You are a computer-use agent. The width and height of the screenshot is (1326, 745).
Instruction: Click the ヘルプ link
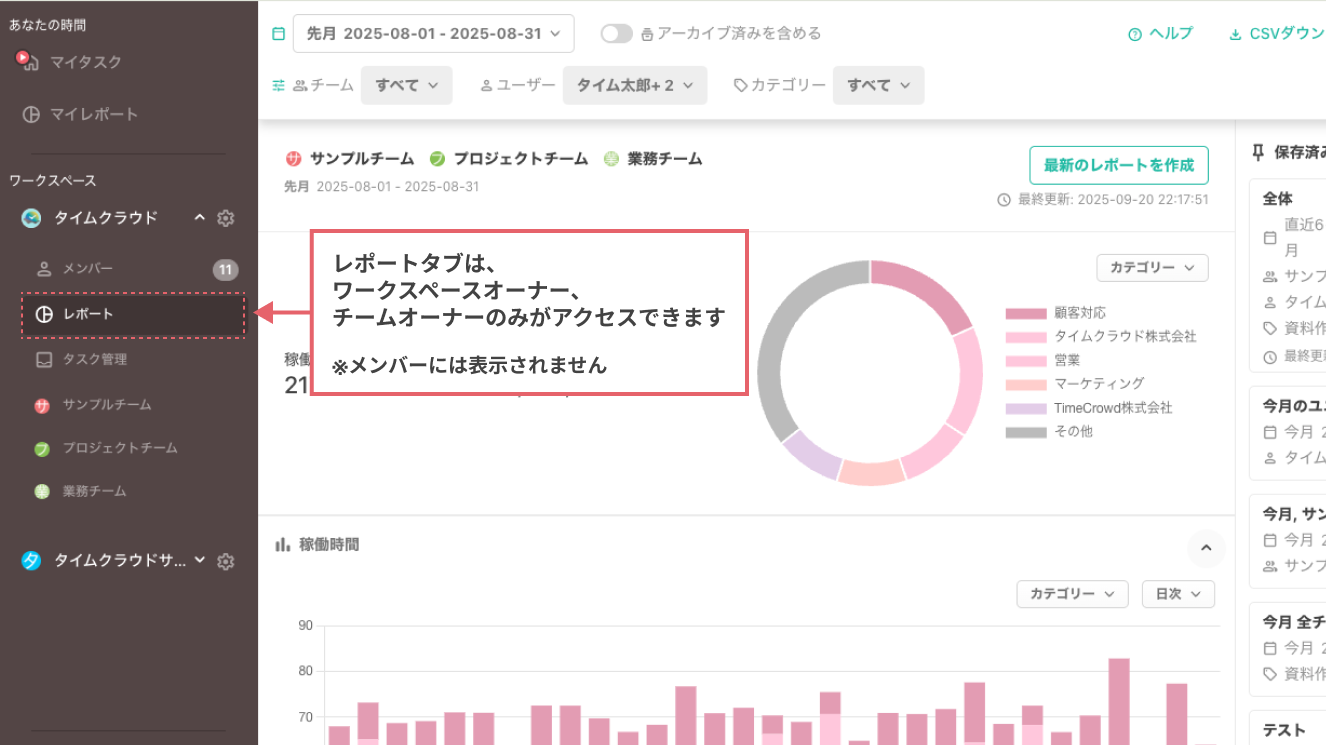click(1160, 34)
